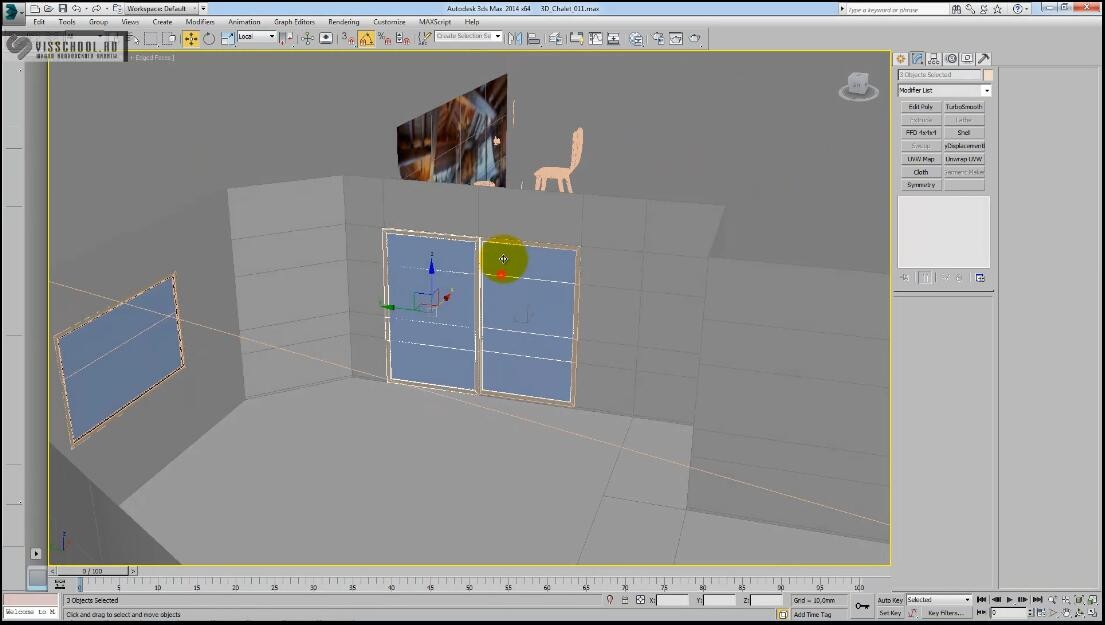The height and width of the screenshot is (625, 1105).
Task: Click the Play Animation button
Action: coord(1009,600)
